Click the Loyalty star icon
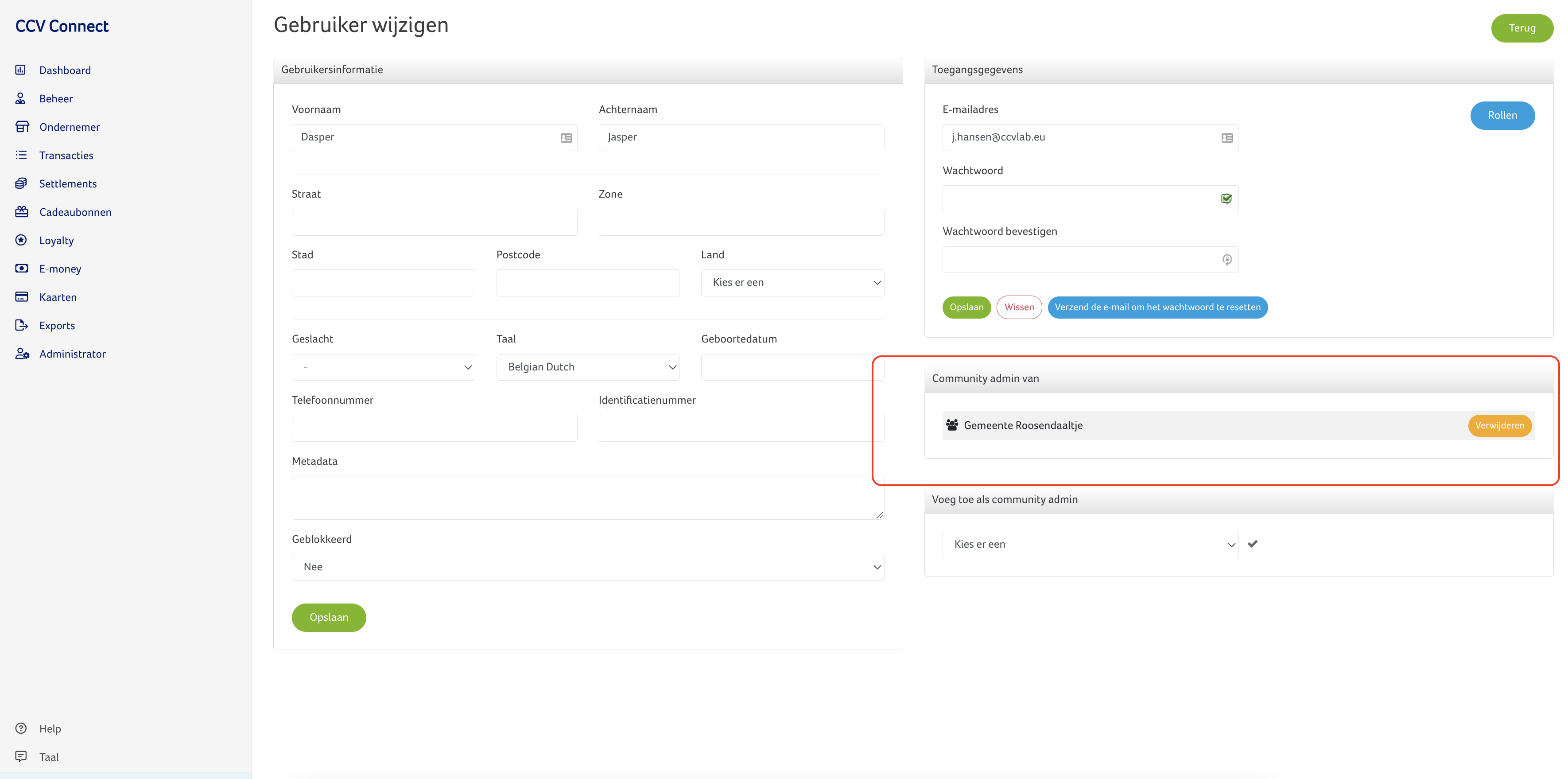Image resolution: width=1568 pixels, height=779 pixels. pos(21,240)
